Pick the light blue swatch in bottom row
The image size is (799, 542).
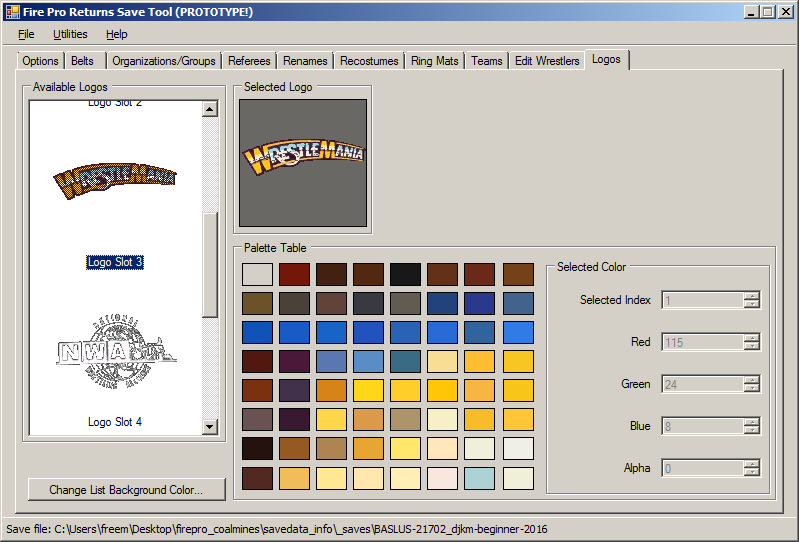point(479,478)
